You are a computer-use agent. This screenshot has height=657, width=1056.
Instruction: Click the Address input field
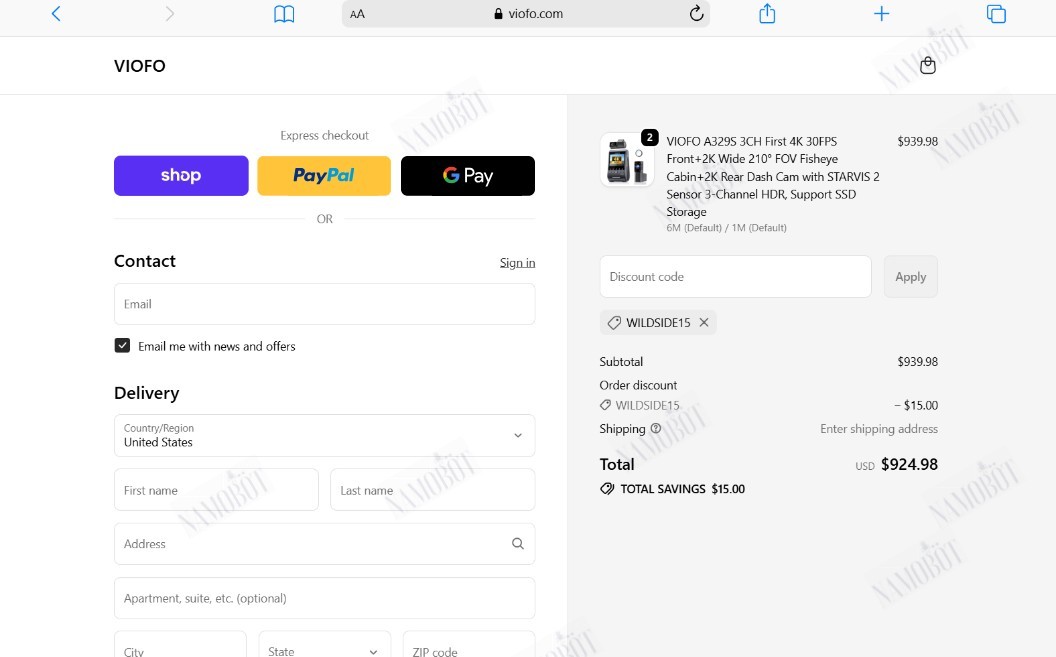pos(325,544)
